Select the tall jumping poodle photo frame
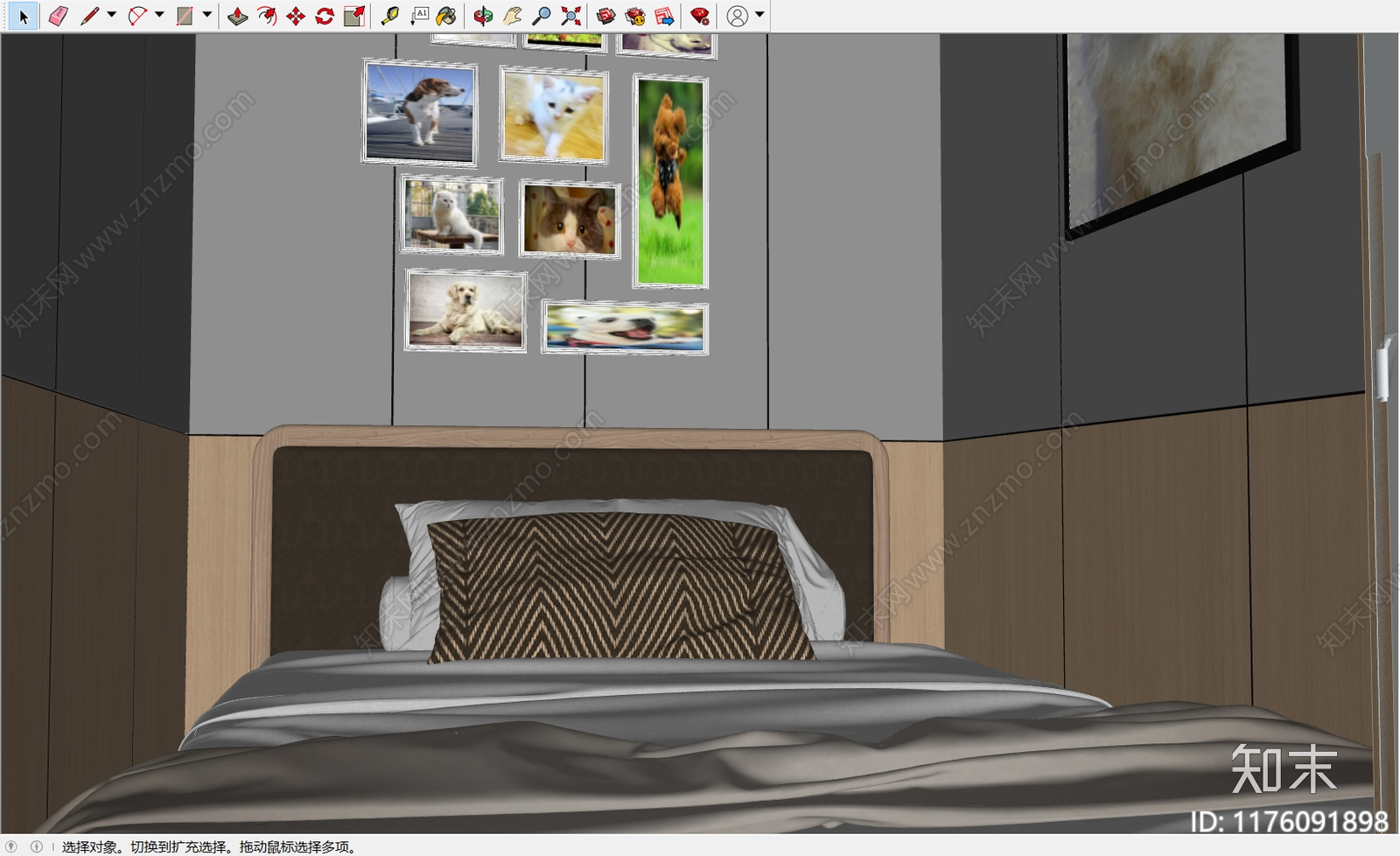This screenshot has height=856, width=1400. pyautogui.click(x=670, y=181)
